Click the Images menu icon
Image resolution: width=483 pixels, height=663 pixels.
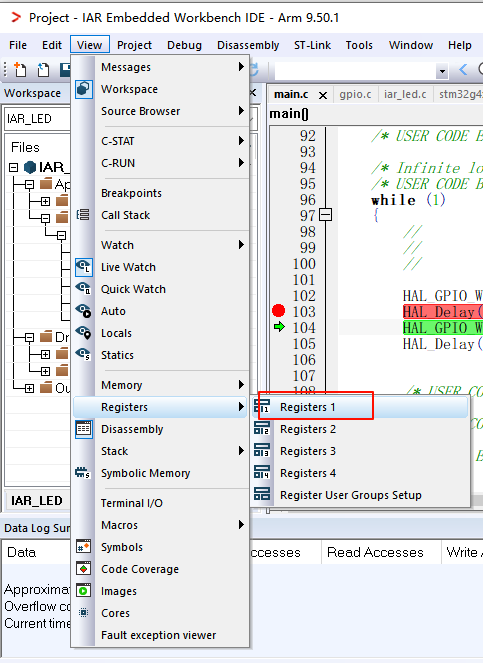[x=83, y=591]
